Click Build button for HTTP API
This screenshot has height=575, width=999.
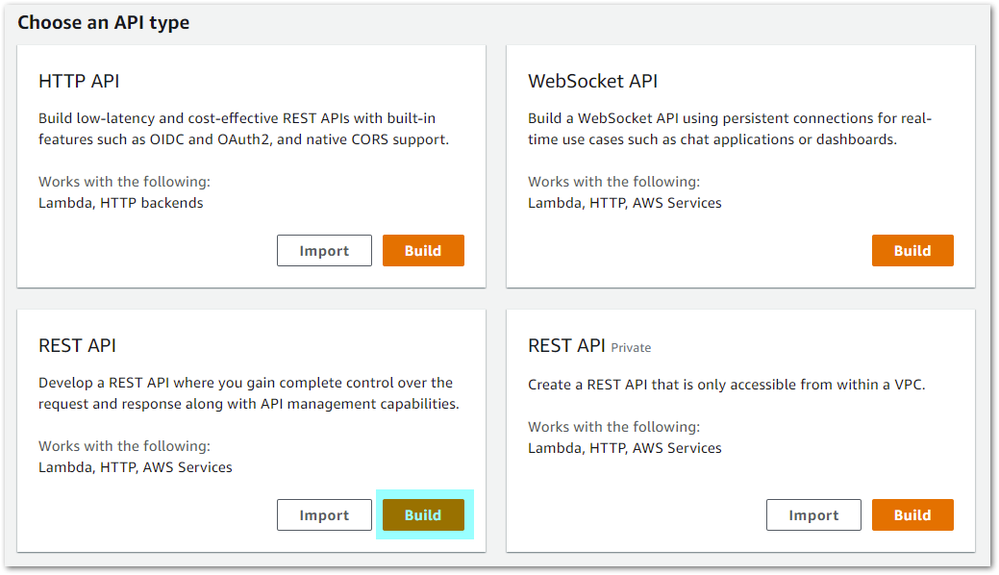(423, 251)
